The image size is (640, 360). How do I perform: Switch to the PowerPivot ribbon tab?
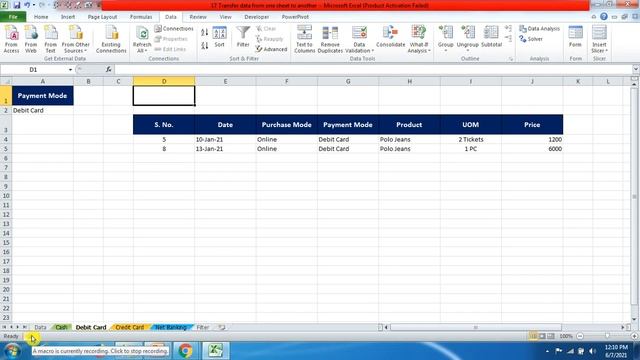click(295, 17)
